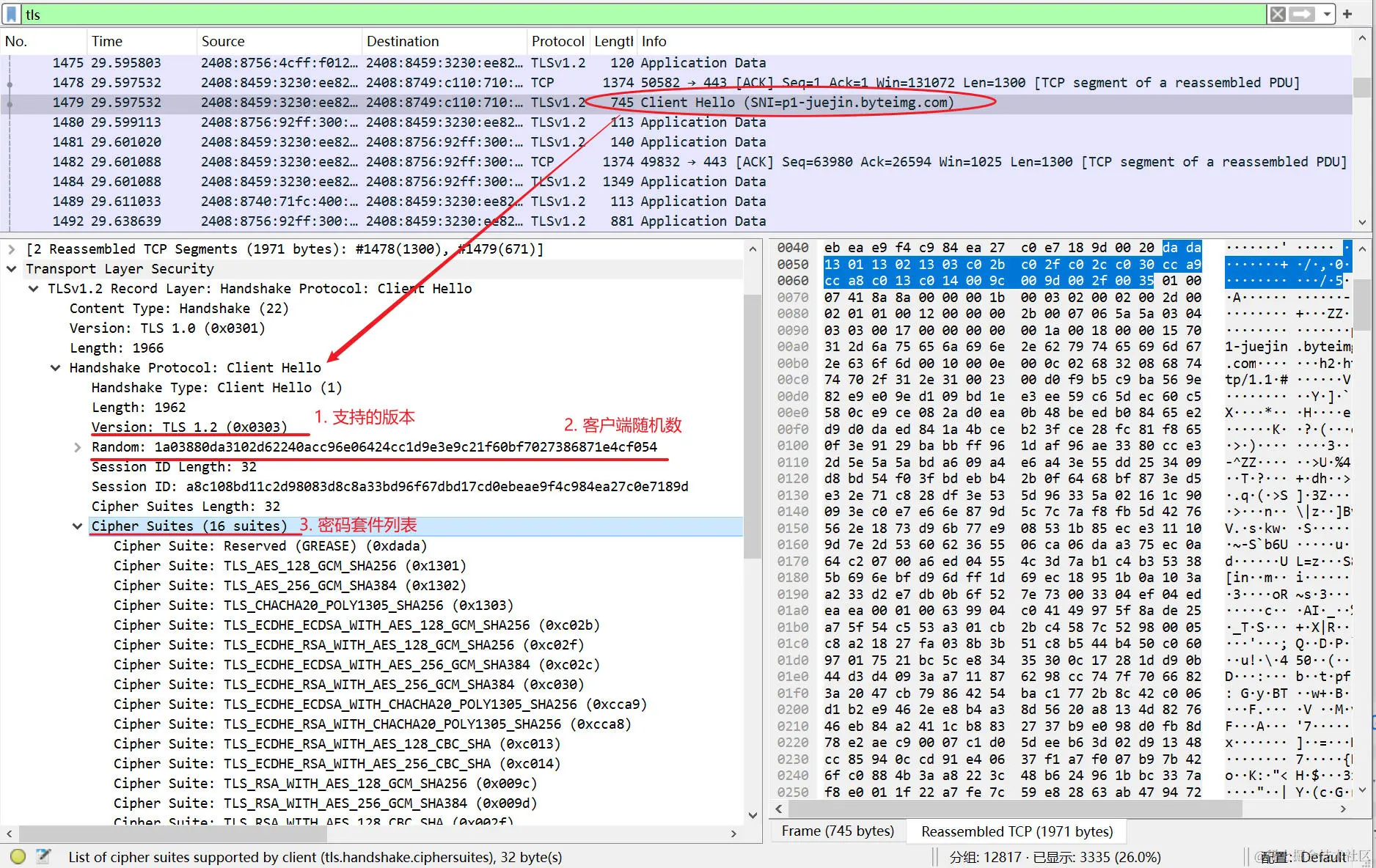Select cipher suite TLS_RSA_WITH_AES_128_GCM_SHA256

tap(325, 784)
